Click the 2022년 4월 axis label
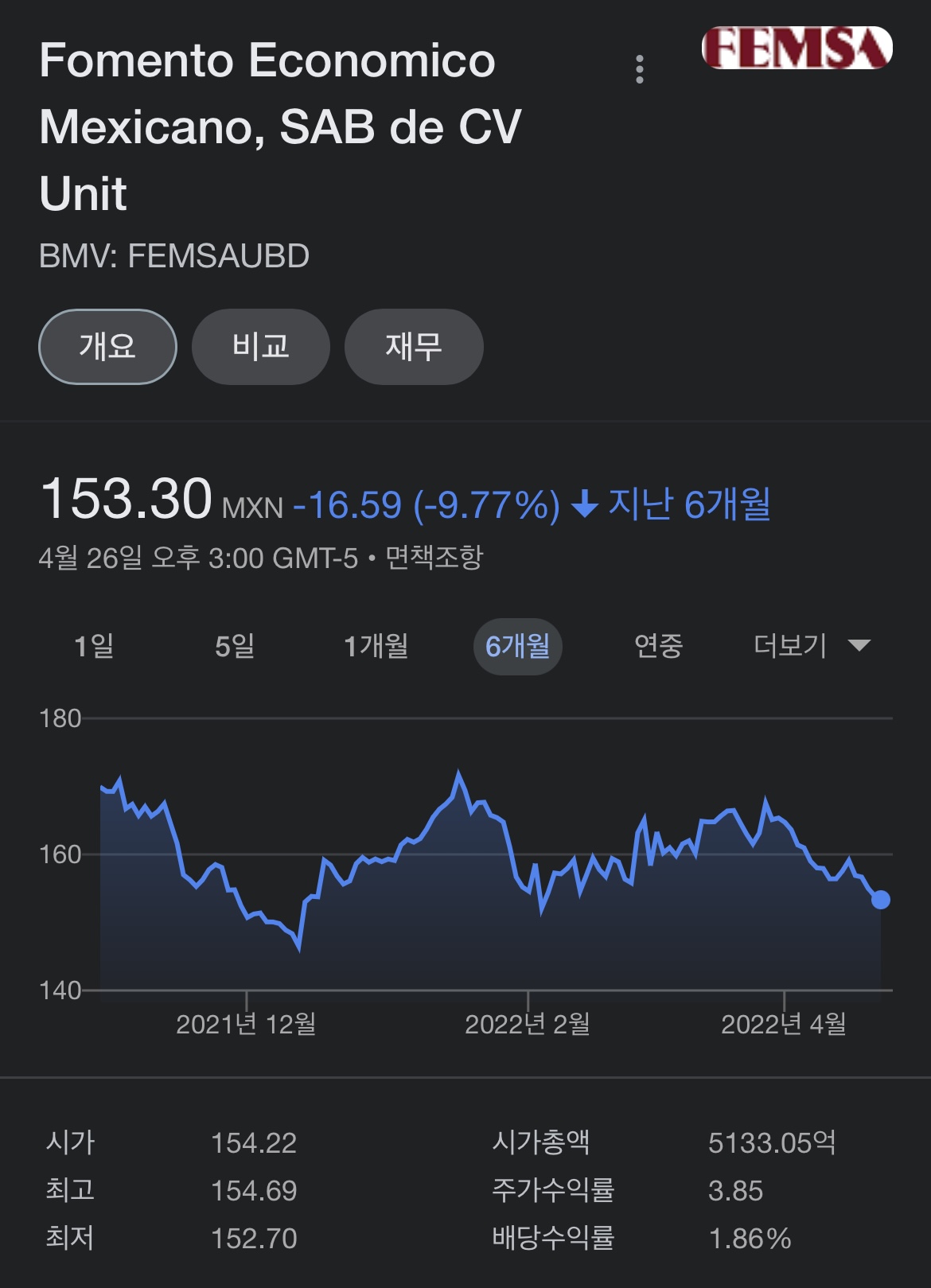Image resolution: width=931 pixels, height=1288 pixels. [x=784, y=1024]
